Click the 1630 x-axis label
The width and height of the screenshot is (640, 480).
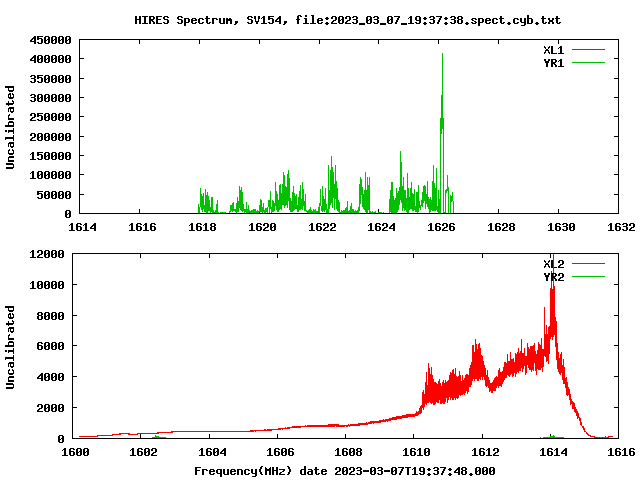(x=561, y=227)
